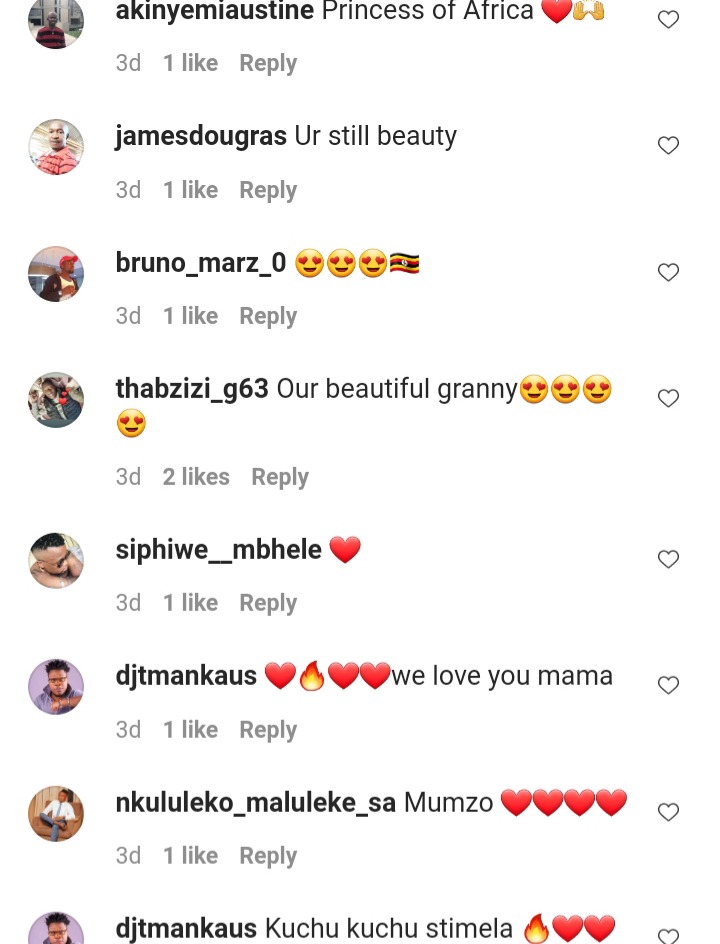The width and height of the screenshot is (720, 944).
Task: Reply to nkululeko_maluleke_sa's comment
Action: [268, 856]
